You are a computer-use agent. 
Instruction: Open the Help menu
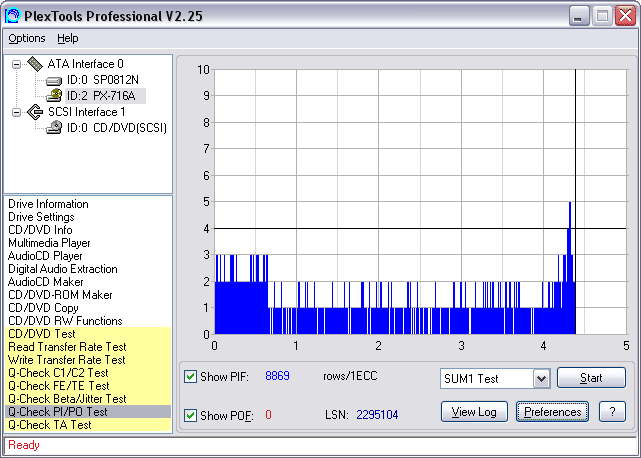point(67,38)
